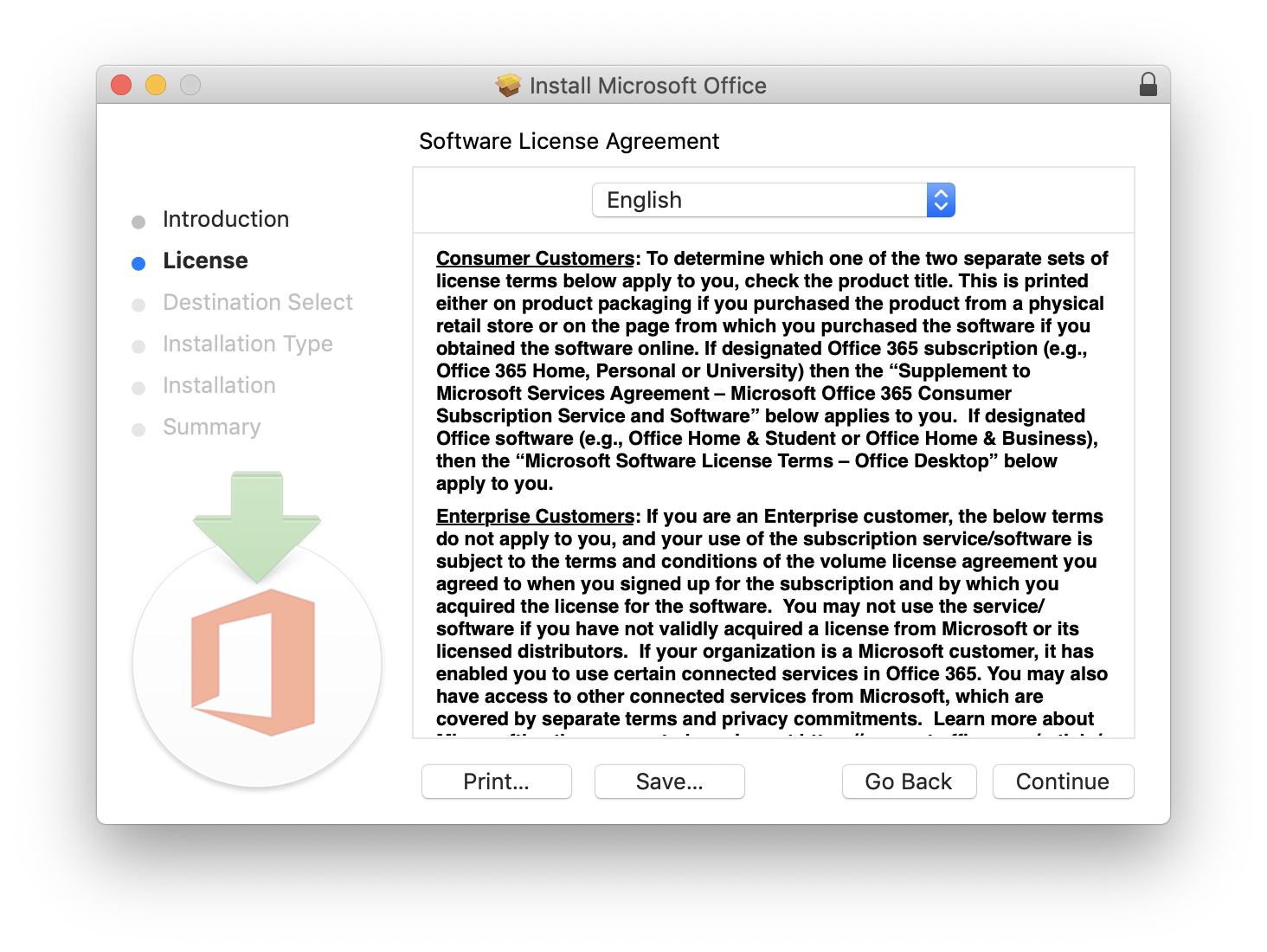The image size is (1267, 952).
Task: Close the installer with red button
Action: click(121, 85)
